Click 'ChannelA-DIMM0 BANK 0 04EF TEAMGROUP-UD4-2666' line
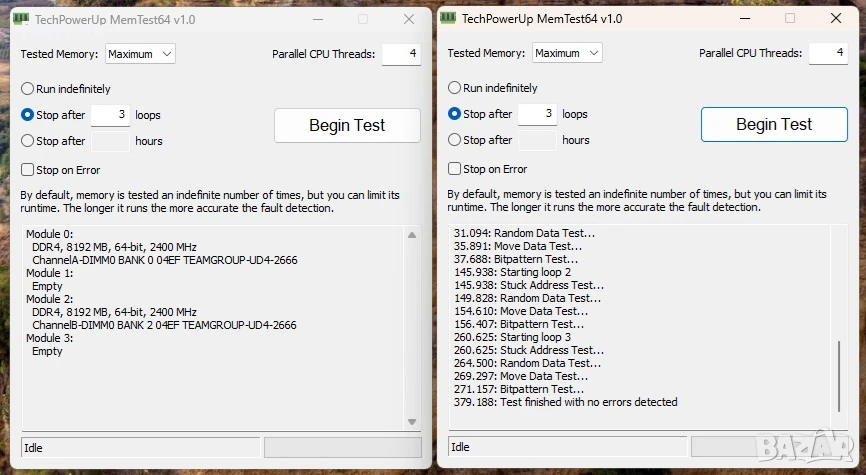The width and height of the screenshot is (866, 475). click(x=165, y=260)
